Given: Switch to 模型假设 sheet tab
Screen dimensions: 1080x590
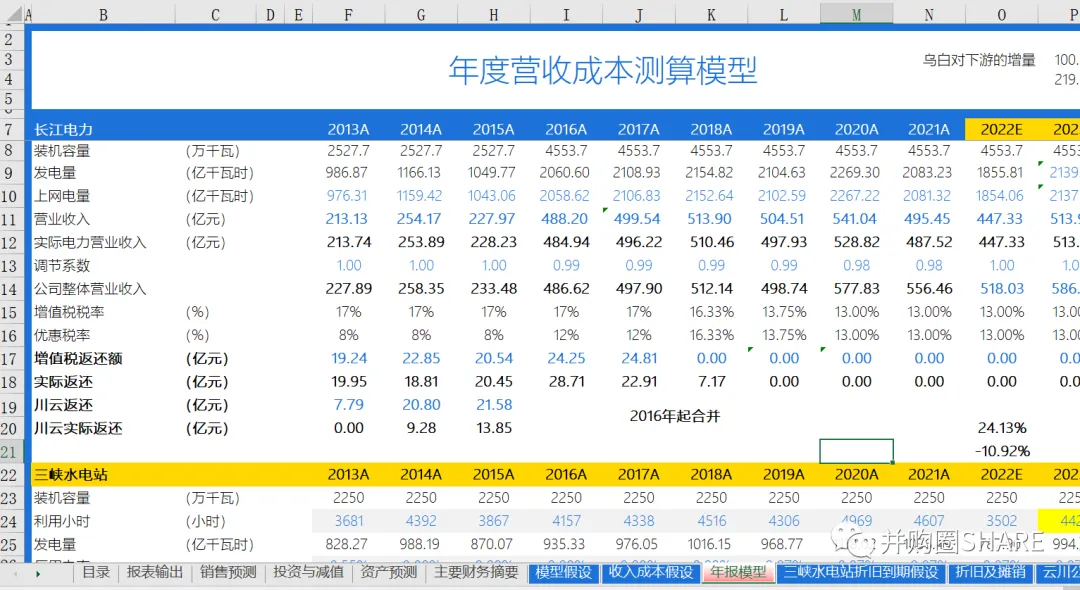Looking at the screenshot, I should pyautogui.click(x=563, y=572).
